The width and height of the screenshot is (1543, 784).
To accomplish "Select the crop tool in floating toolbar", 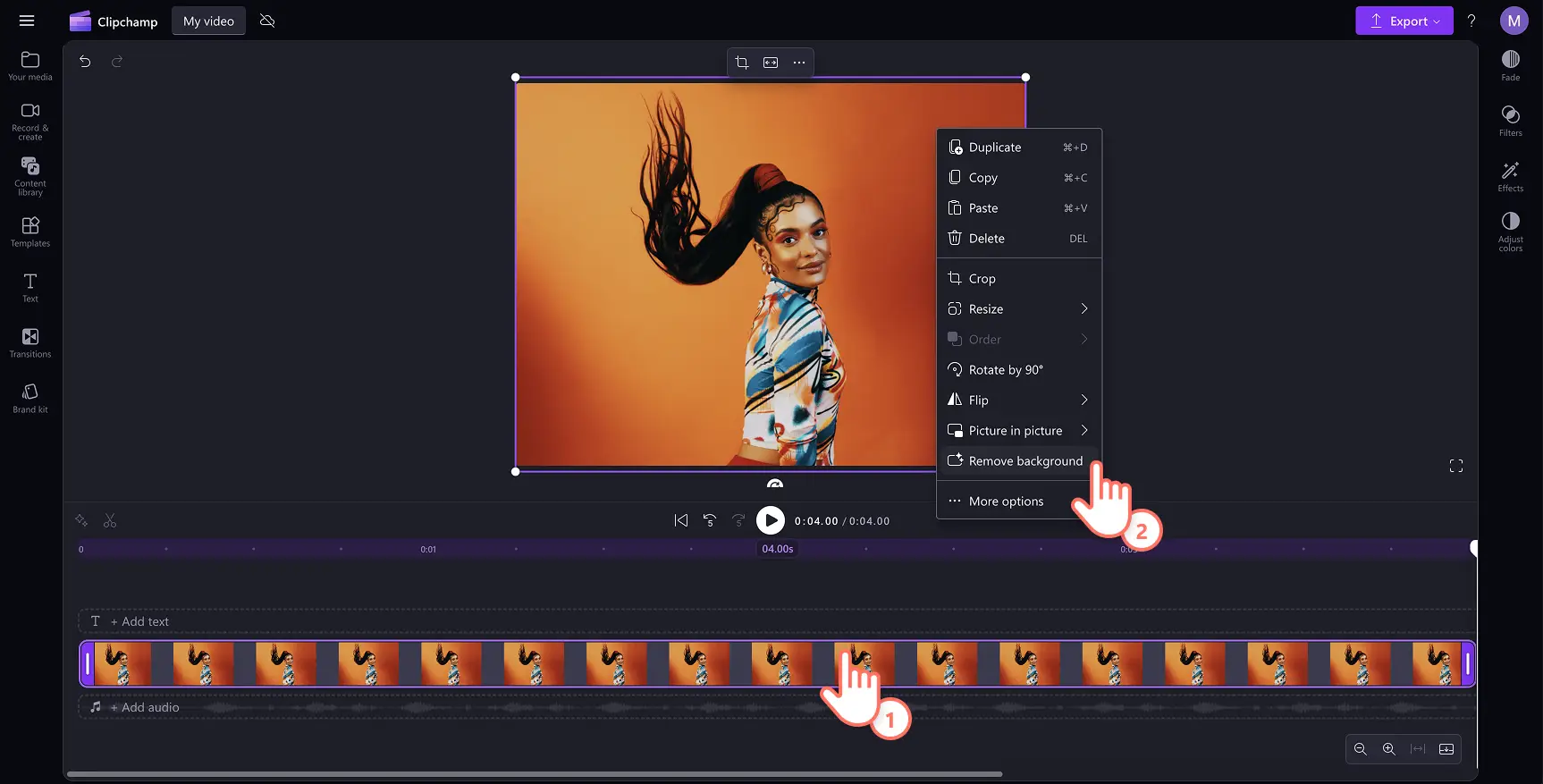I will [742, 63].
